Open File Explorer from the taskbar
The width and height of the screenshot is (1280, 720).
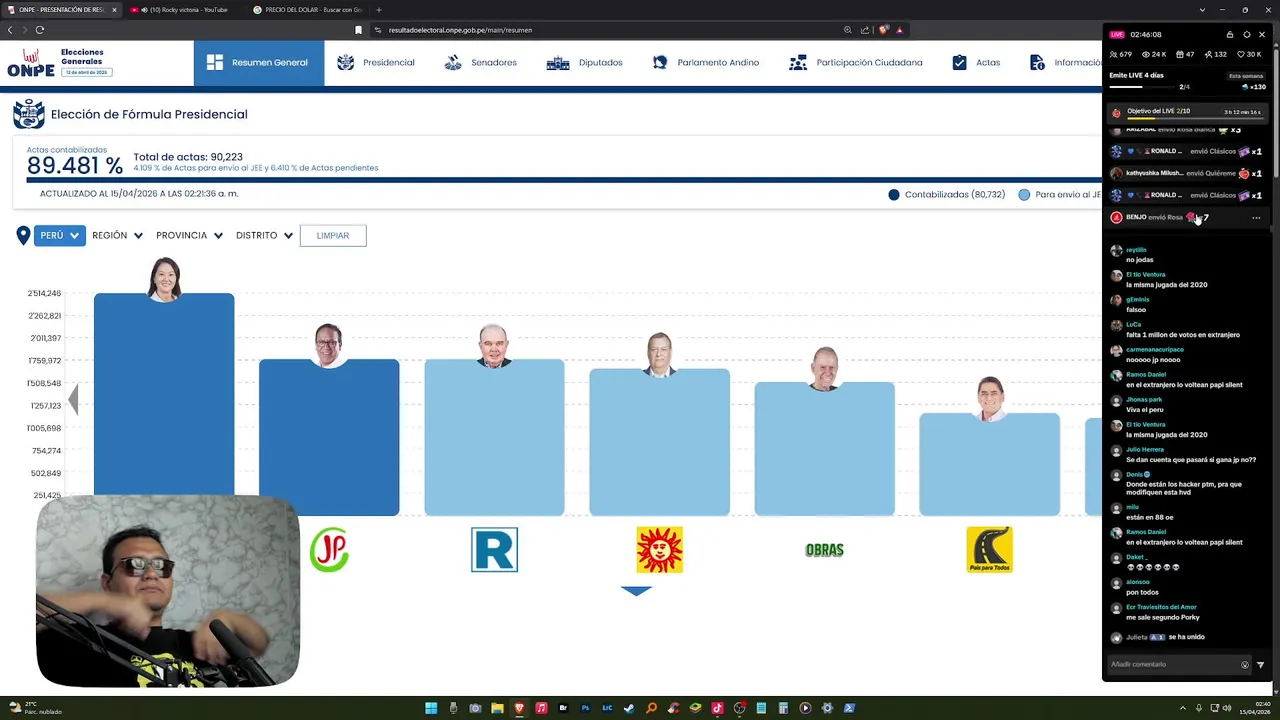497,708
